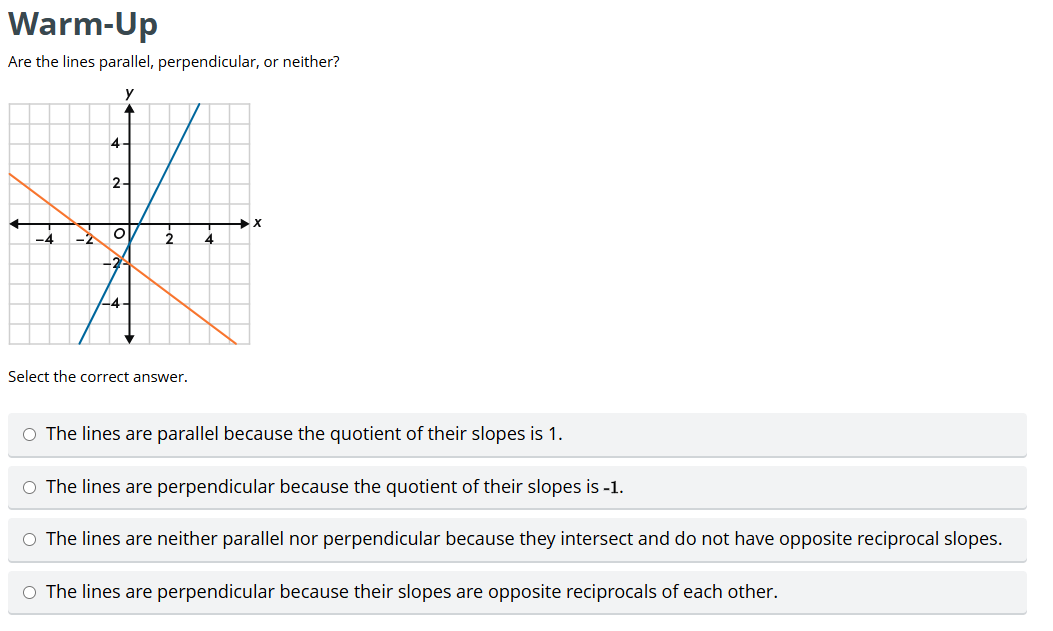Click the Warm-Up heading
The image size is (1053, 631).
tap(82, 24)
